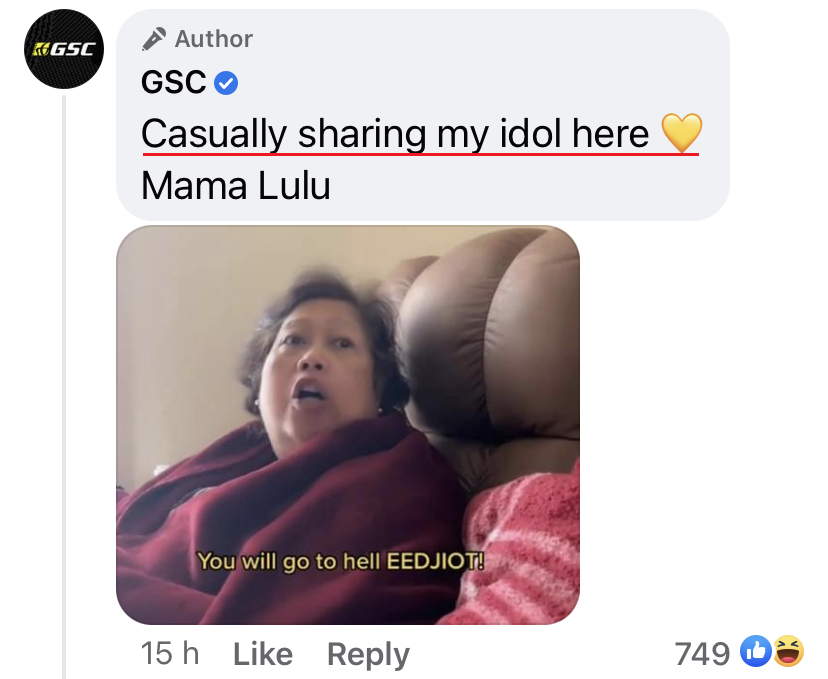
Task: Click the Author badge label
Action: point(214,39)
